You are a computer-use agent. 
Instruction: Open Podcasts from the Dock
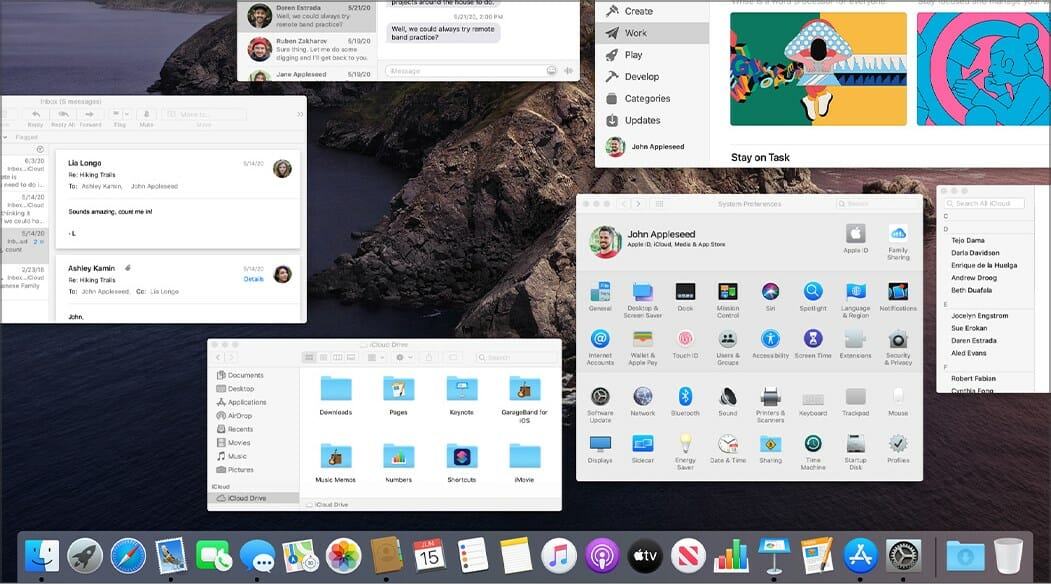click(602, 556)
